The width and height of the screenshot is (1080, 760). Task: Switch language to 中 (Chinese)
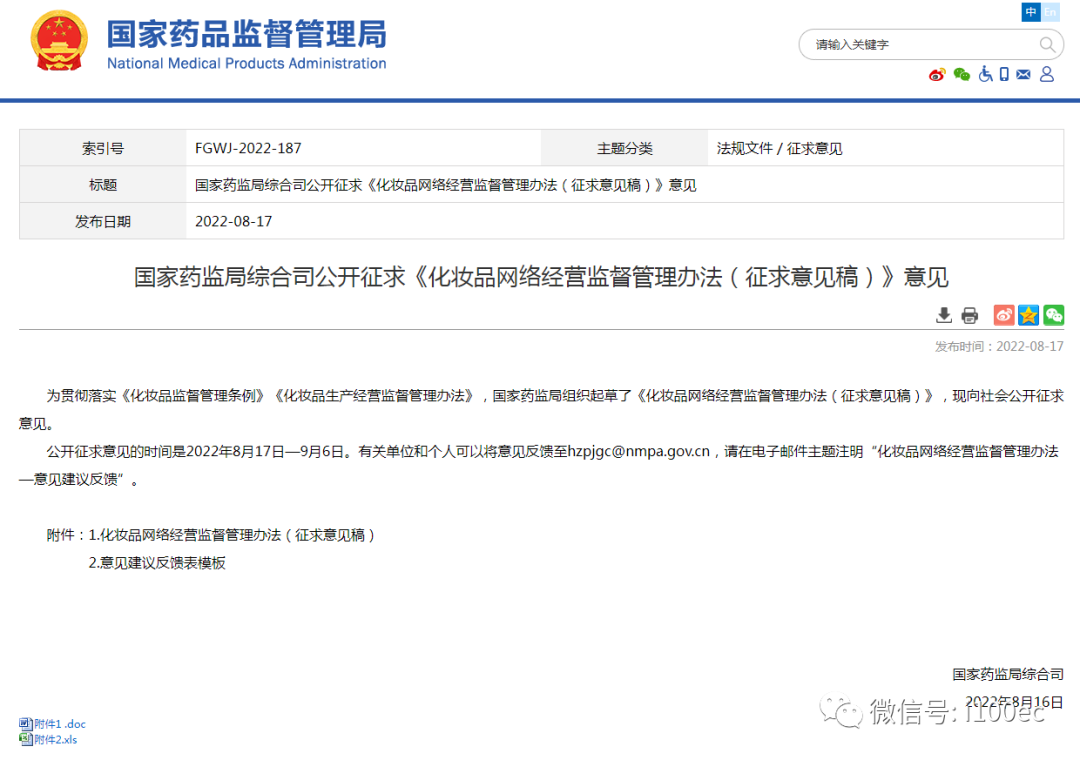tap(1030, 12)
